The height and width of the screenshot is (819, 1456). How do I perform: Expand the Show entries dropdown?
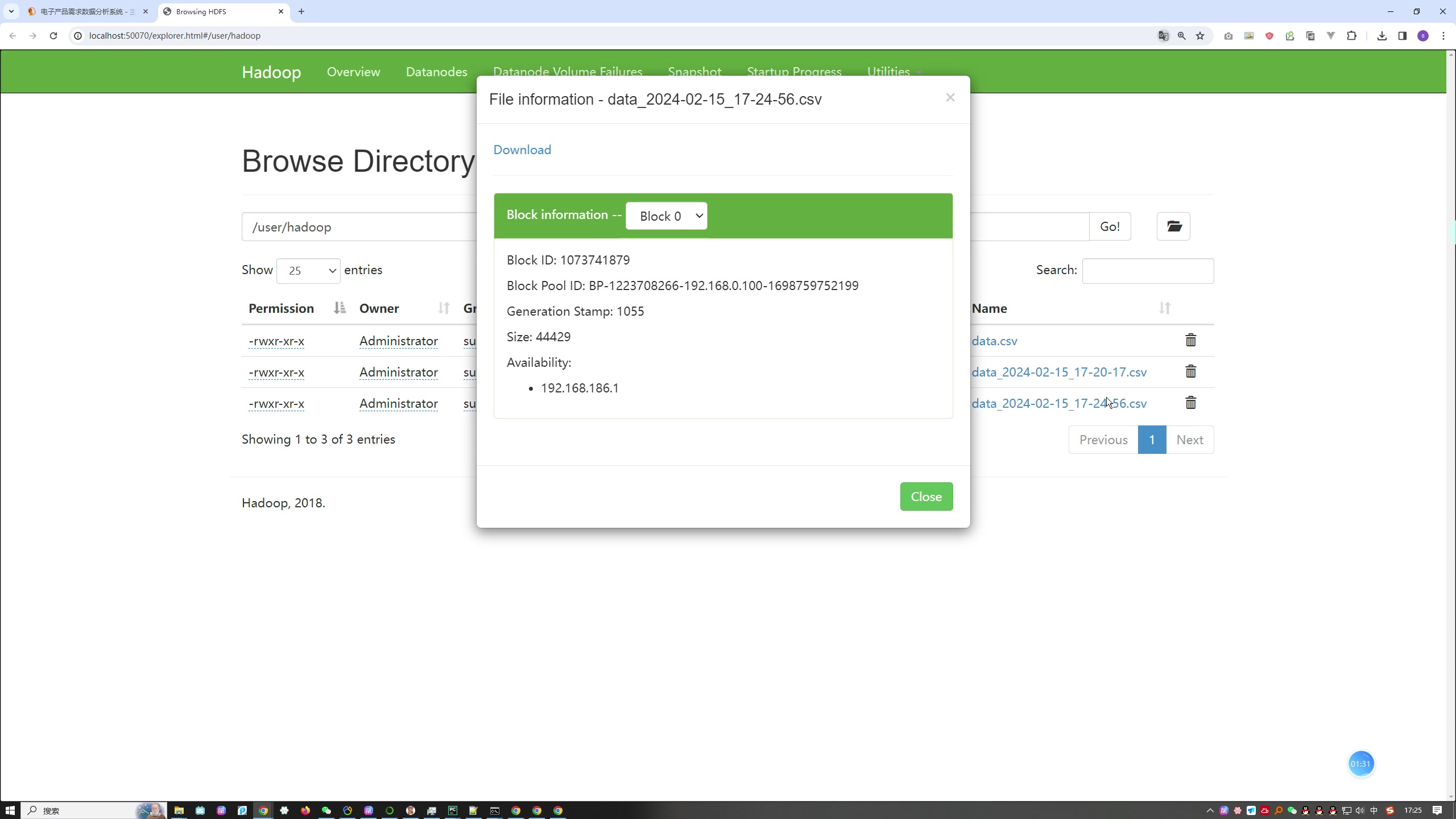point(308,270)
